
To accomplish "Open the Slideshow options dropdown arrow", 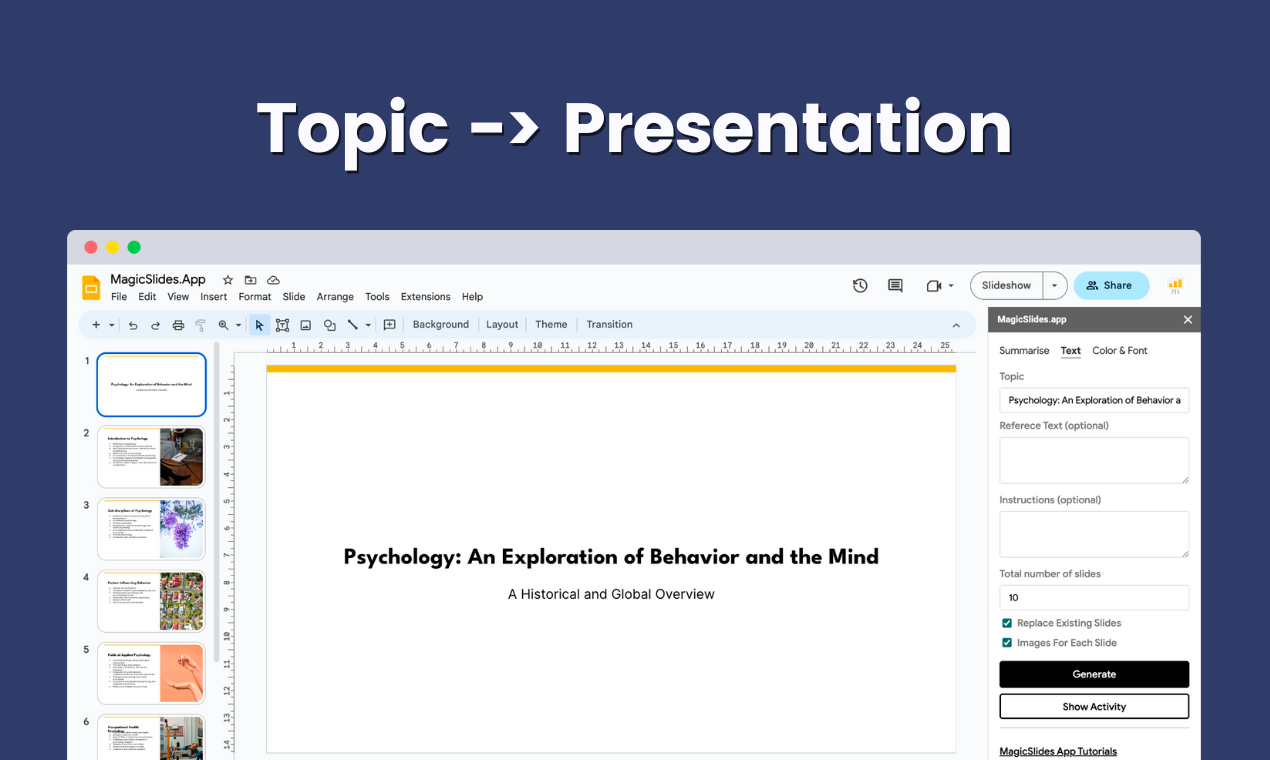I will point(1054,286).
